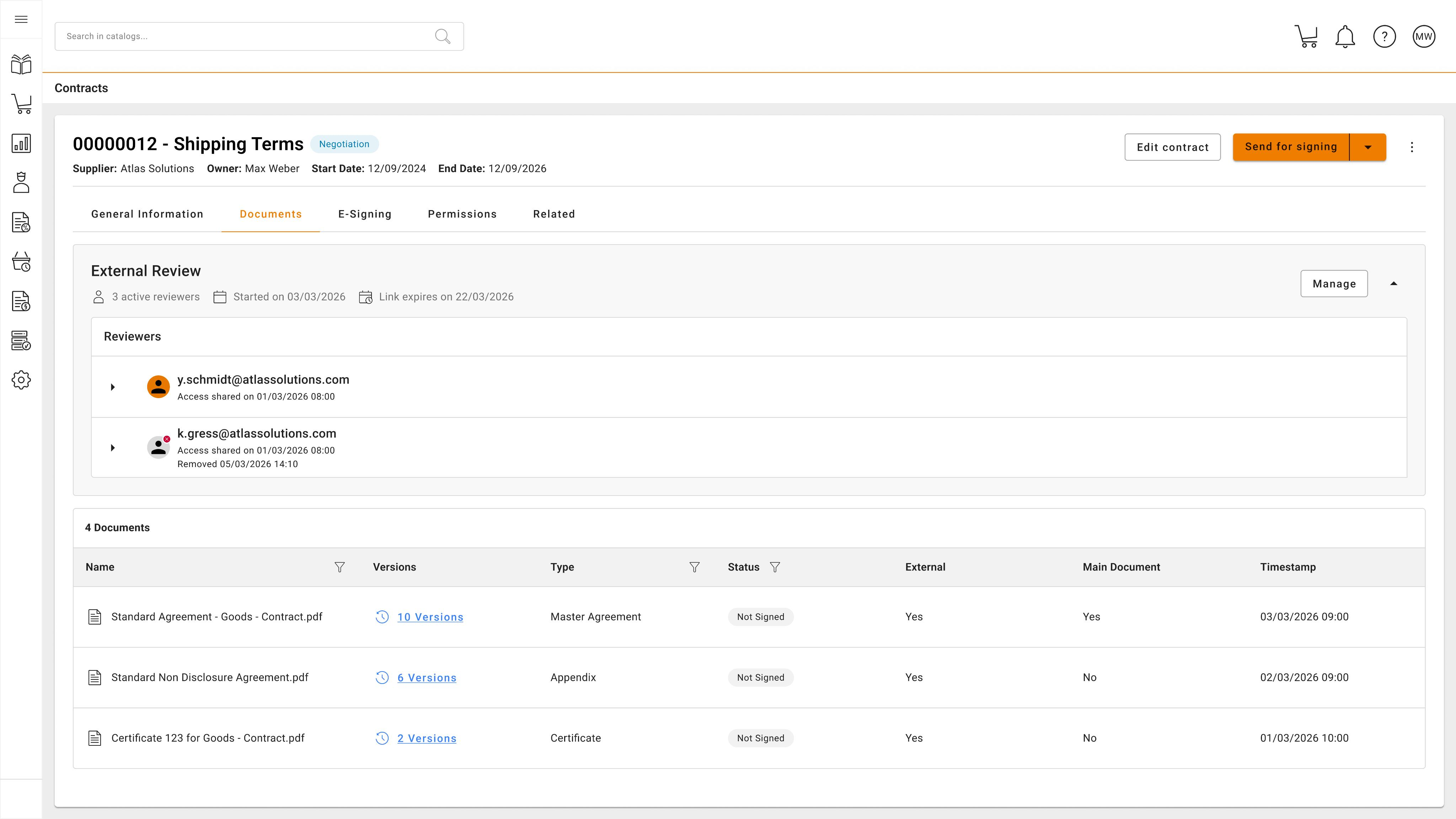Image resolution: width=1456 pixels, height=819 pixels.
Task: Open the basket with clock sidebar icon
Action: tap(21, 262)
